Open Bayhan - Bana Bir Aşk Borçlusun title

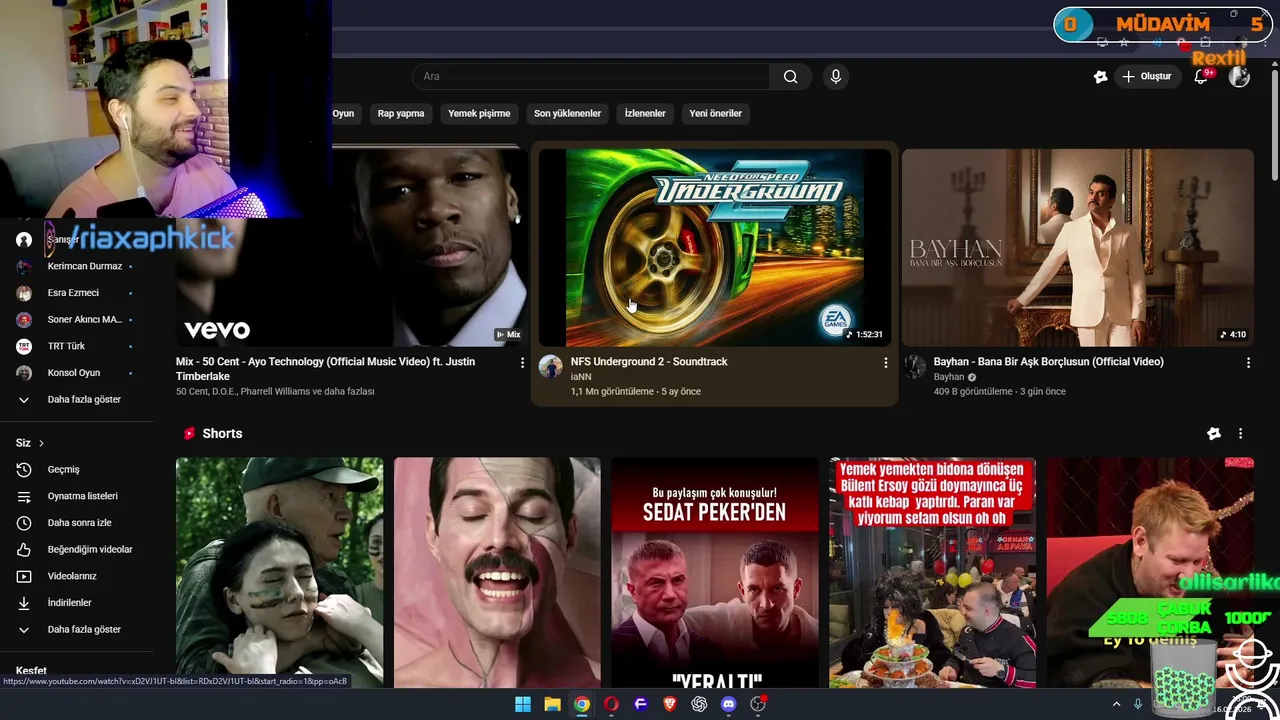pos(1049,362)
